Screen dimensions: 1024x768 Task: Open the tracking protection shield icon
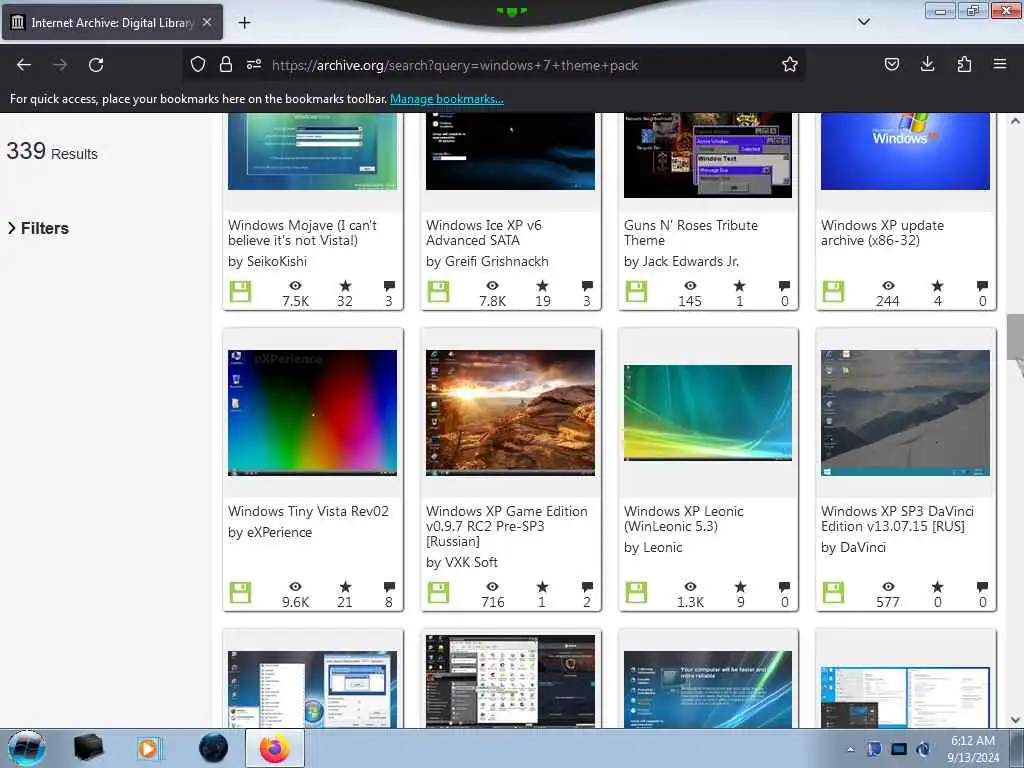click(x=198, y=64)
